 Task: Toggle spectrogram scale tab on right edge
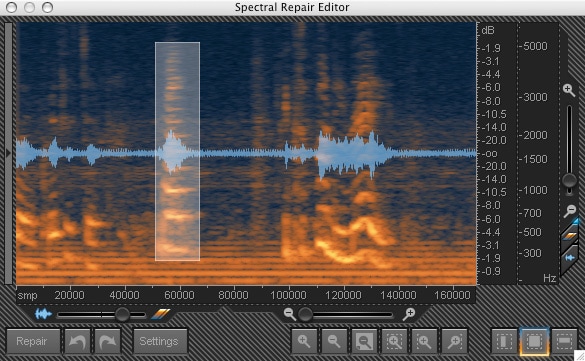tap(570, 235)
